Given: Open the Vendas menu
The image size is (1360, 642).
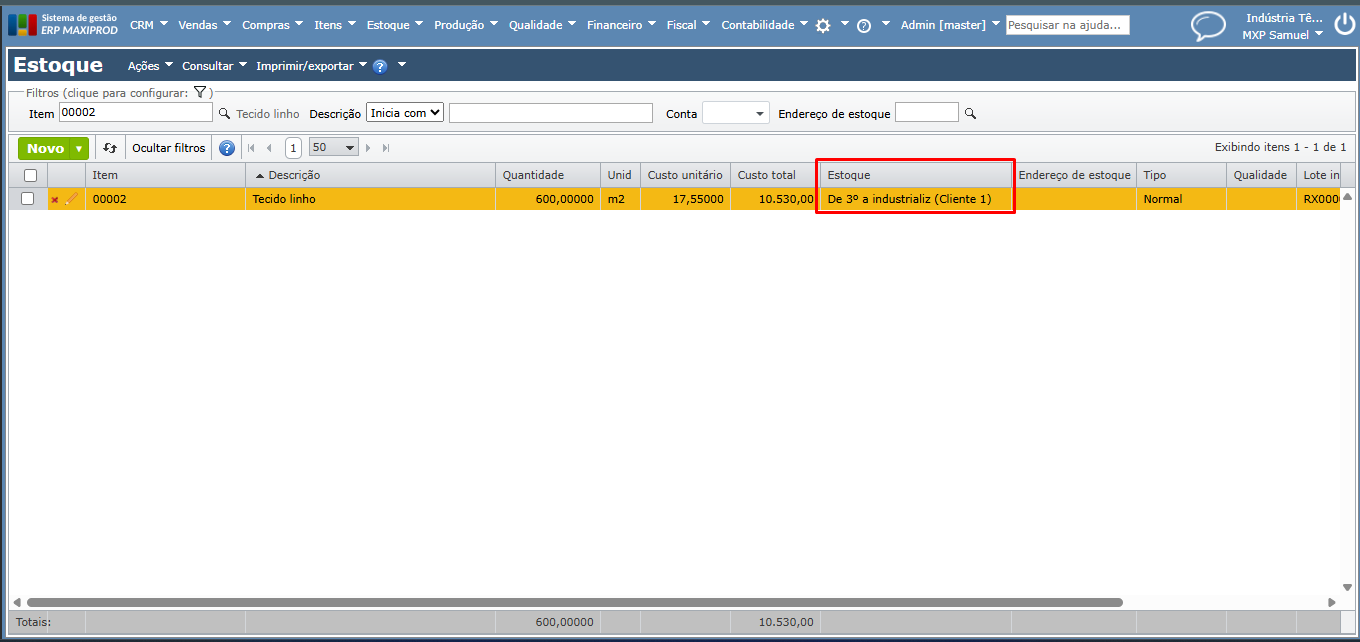Looking at the screenshot, I should (203, 25).
